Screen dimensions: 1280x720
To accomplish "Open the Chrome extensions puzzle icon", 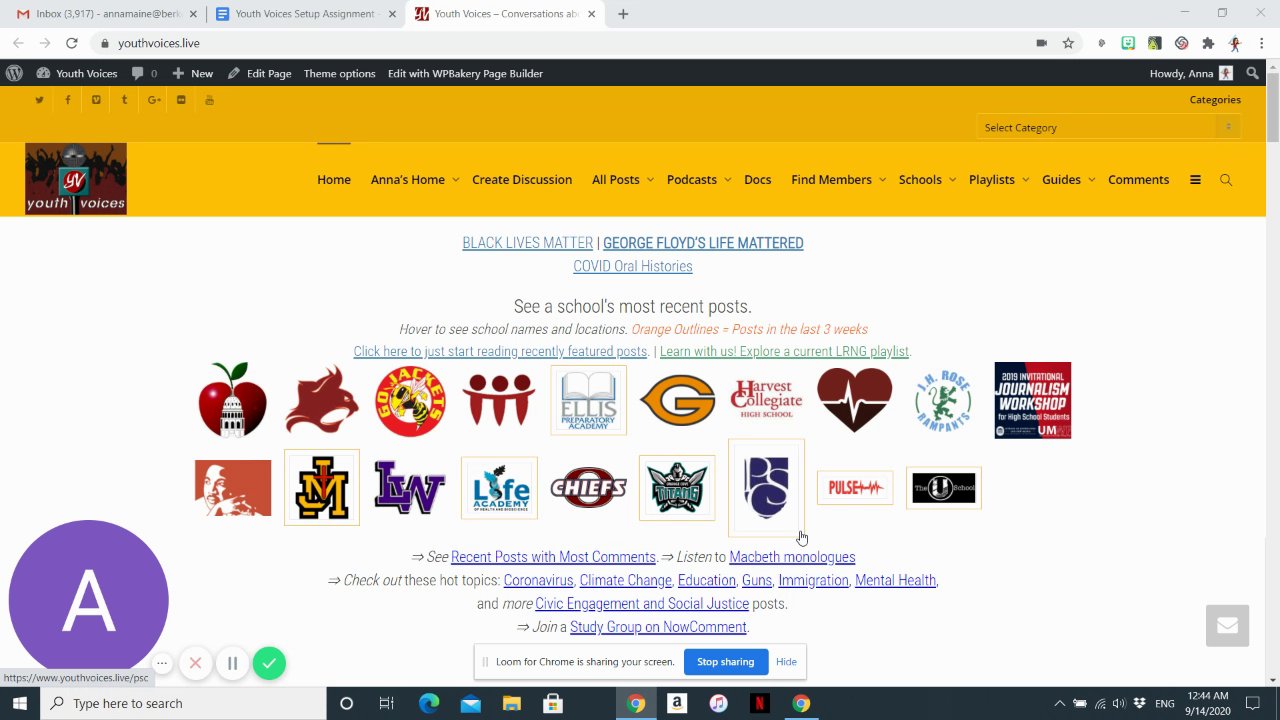I will (x=1208, y=43).
